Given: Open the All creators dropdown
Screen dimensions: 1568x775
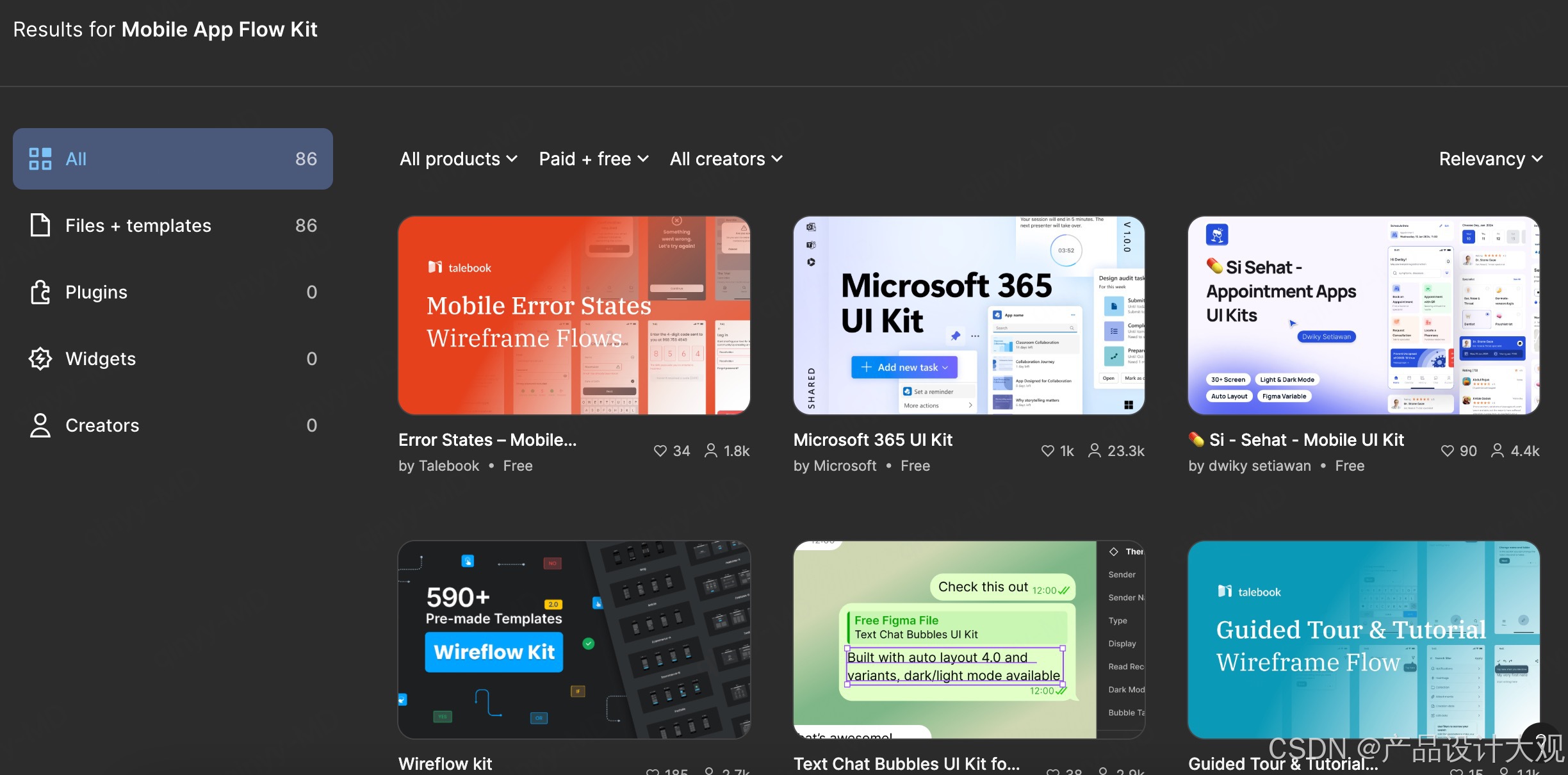Looking at the screenshot, I should coord(726,159).
